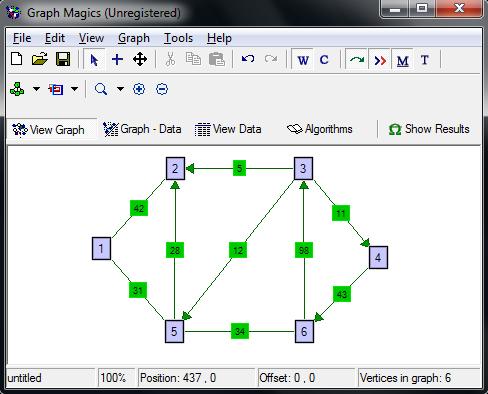Toggle the W weights display
This screenshot has height=394, width=488.
(x=302, y=60)
